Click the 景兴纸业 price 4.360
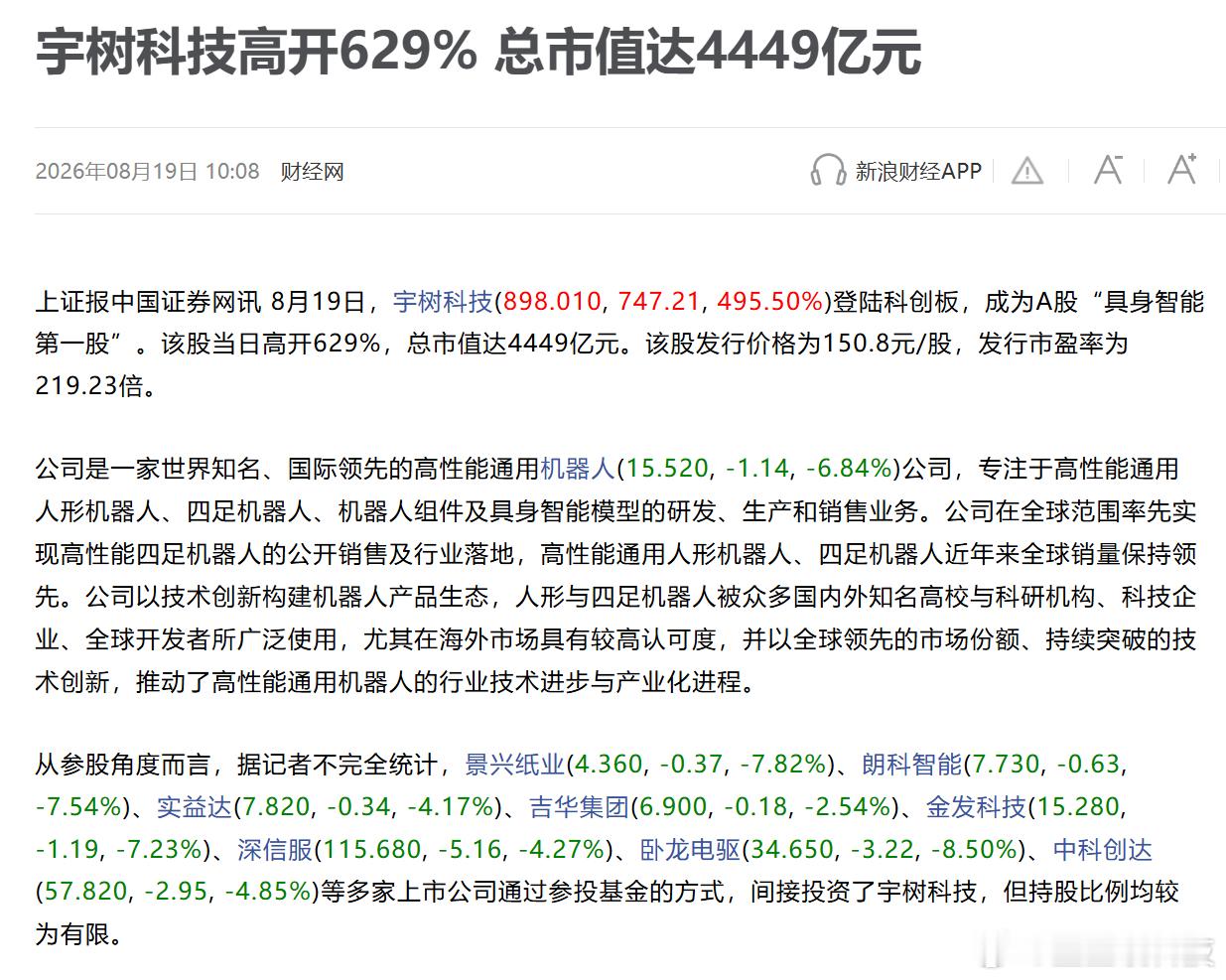 click(x=608, y=764)
